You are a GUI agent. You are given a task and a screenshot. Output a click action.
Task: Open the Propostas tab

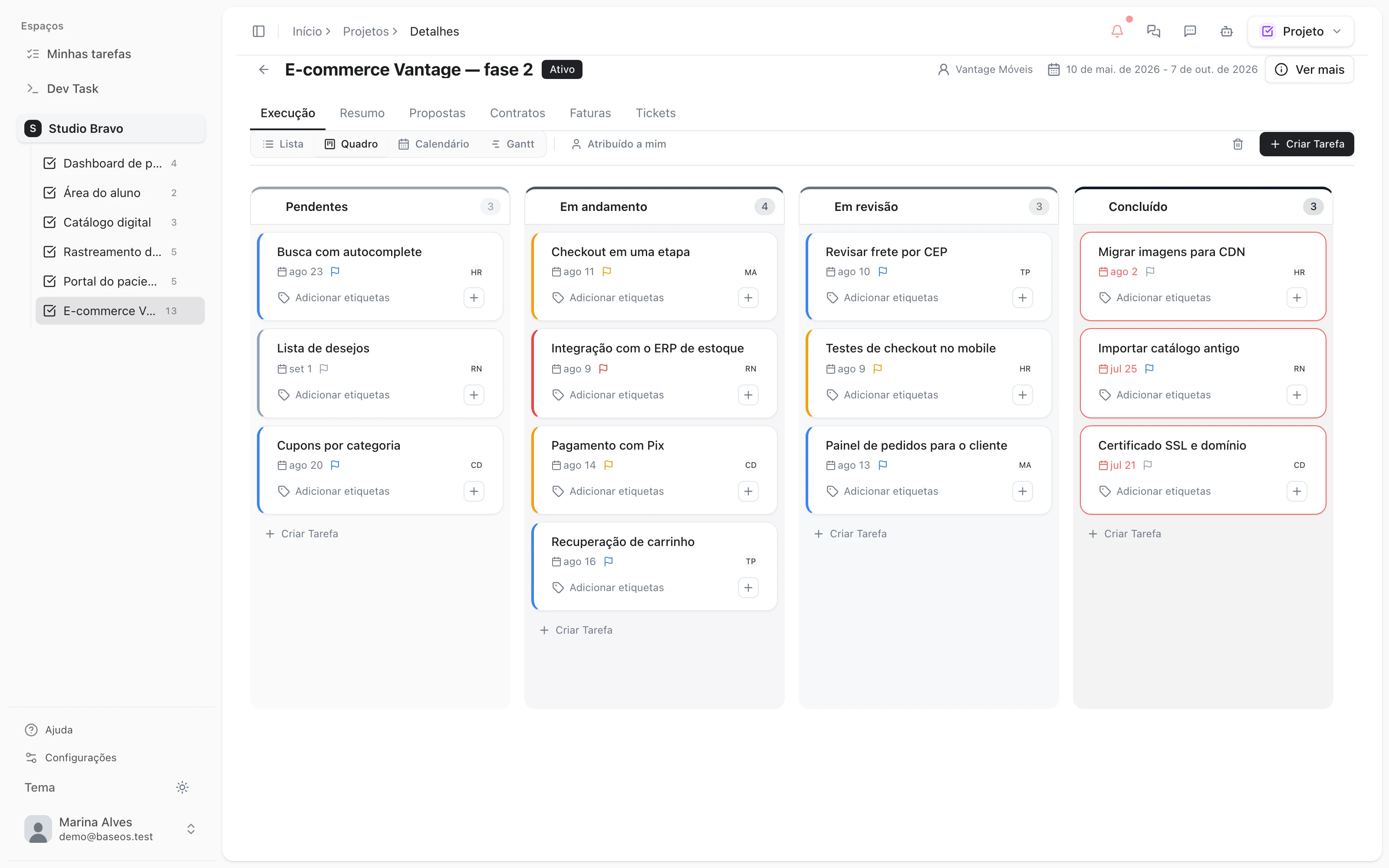point(437,113)
